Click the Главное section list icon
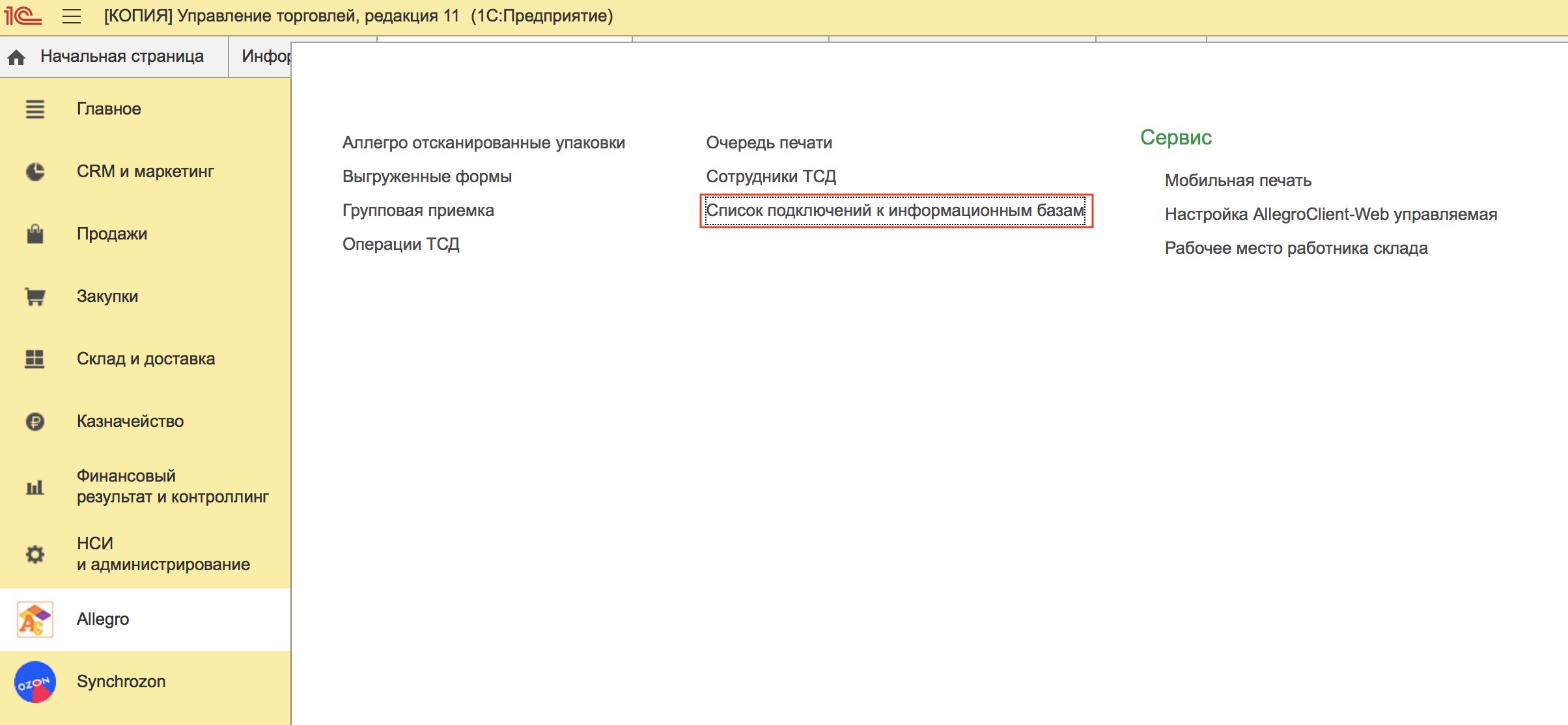 point(35,109)
